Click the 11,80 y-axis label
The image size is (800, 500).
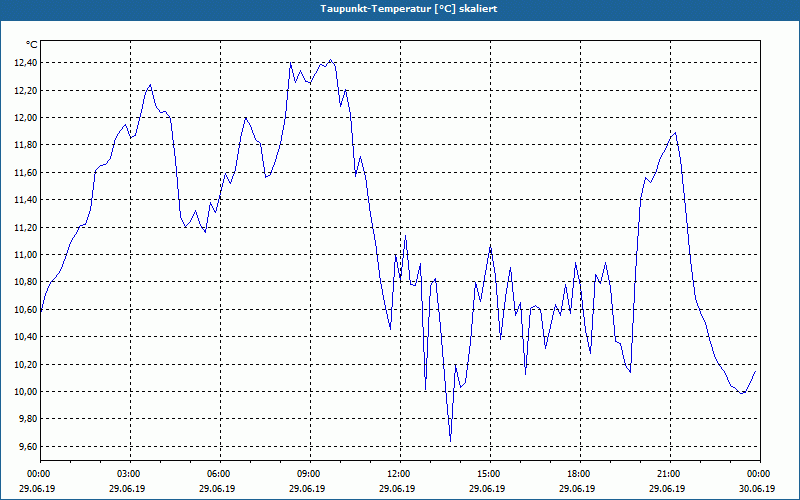[26, 145]
